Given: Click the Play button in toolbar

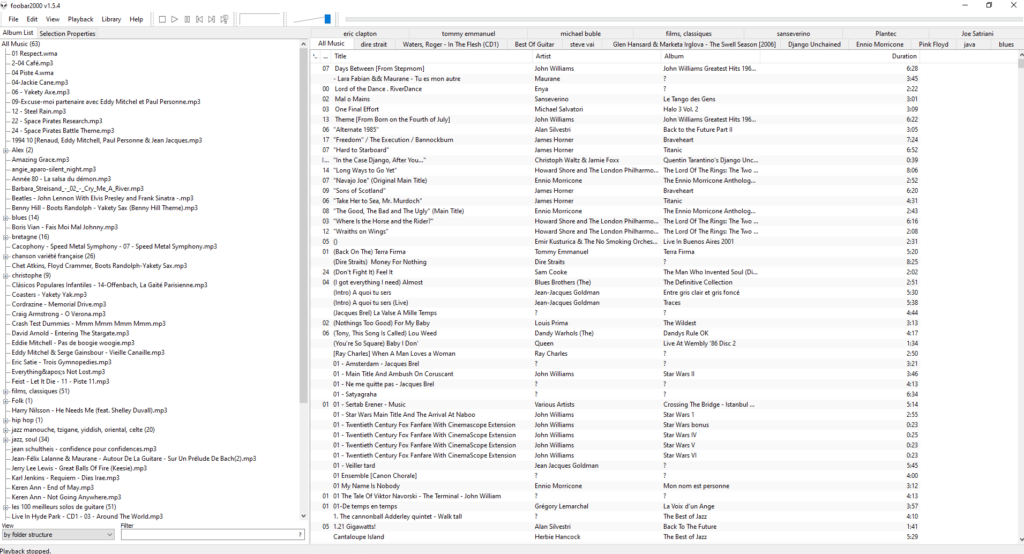Looking at the screenshot, I should [x=174, y=20].
